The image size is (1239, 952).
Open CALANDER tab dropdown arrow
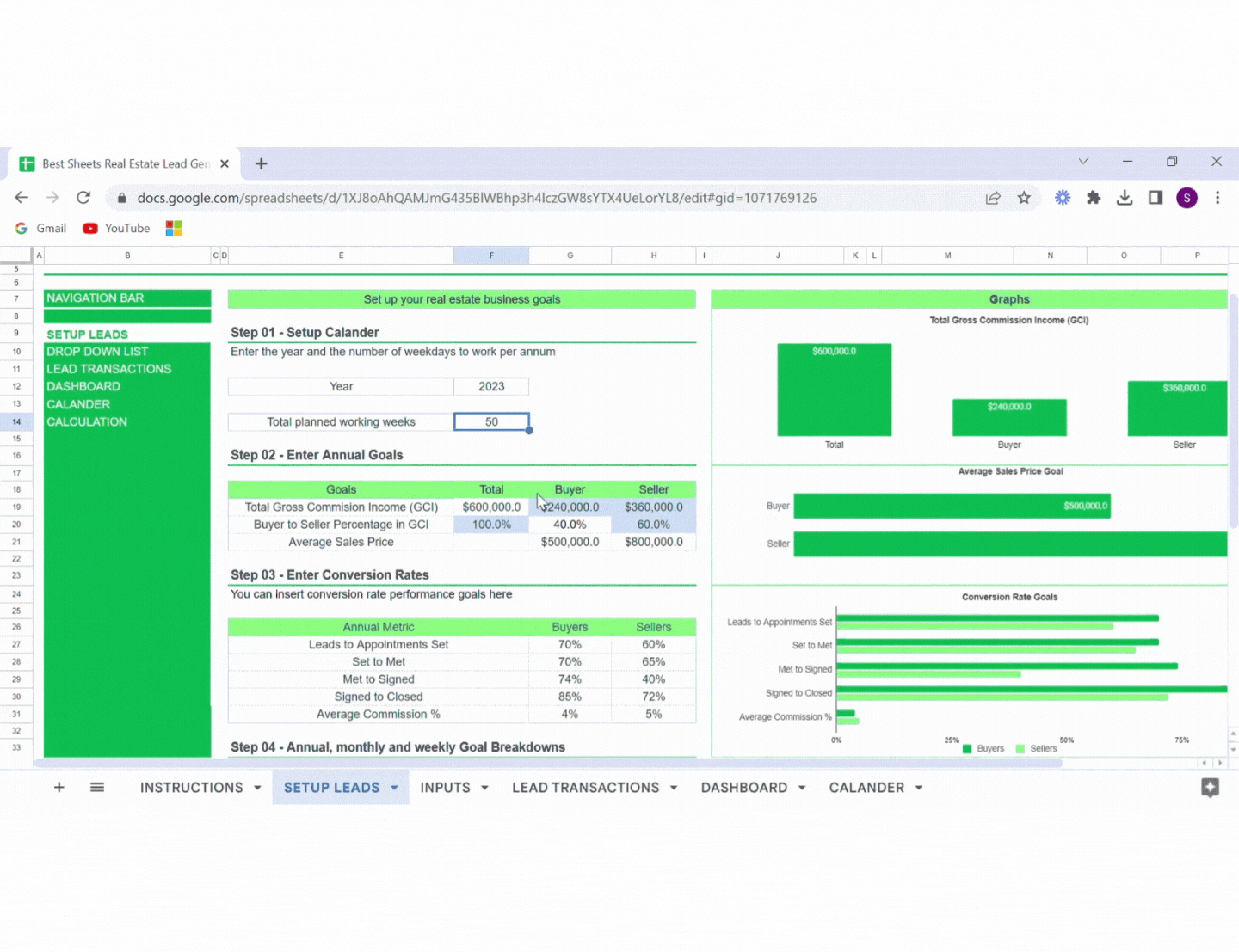[919, 788]
